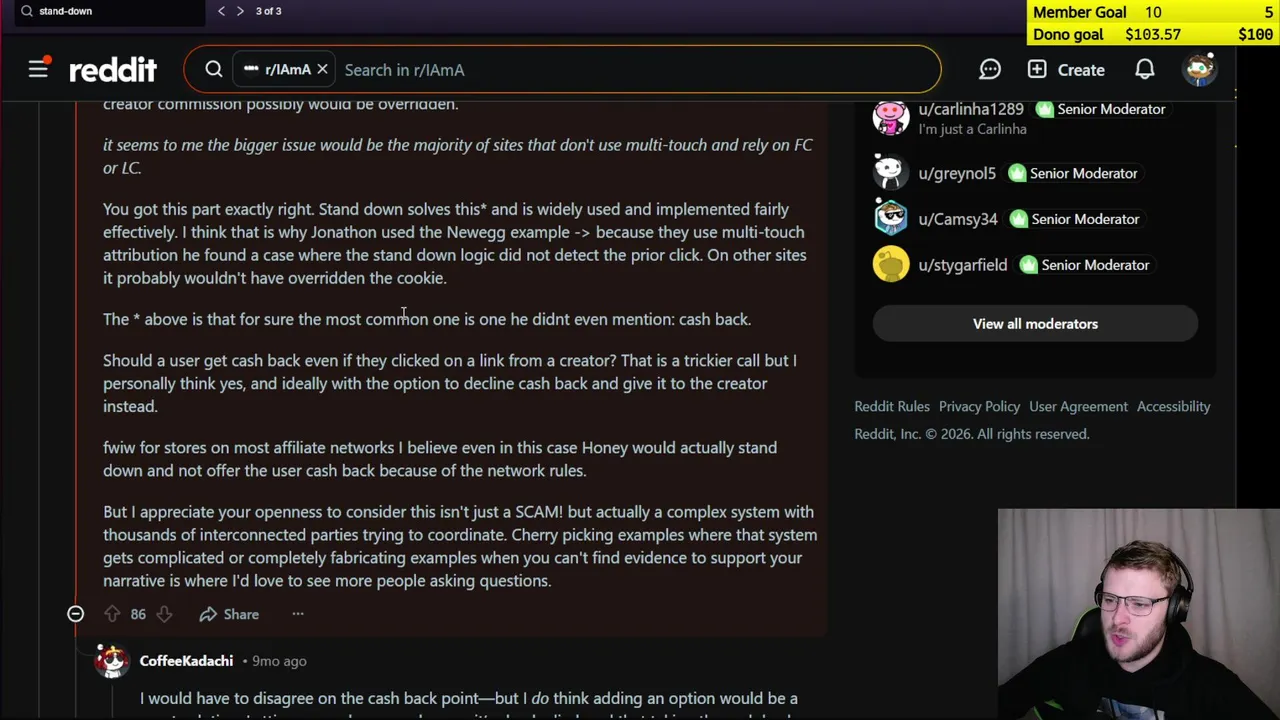Open u/stygarfield moderator profile
This screenshot has height=720, width=1280.
pyautogui.click(x=962, y=265)
